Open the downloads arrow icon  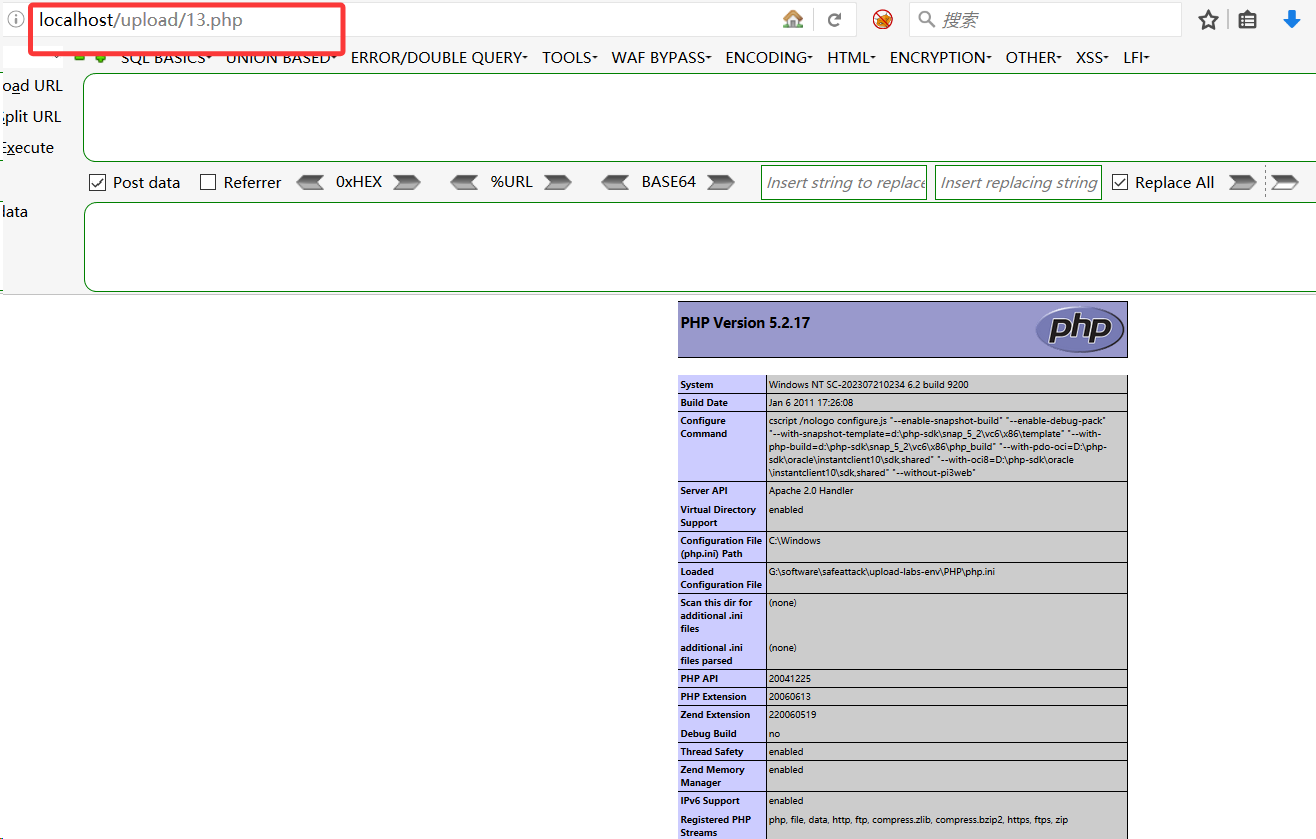click(1291, 19)
